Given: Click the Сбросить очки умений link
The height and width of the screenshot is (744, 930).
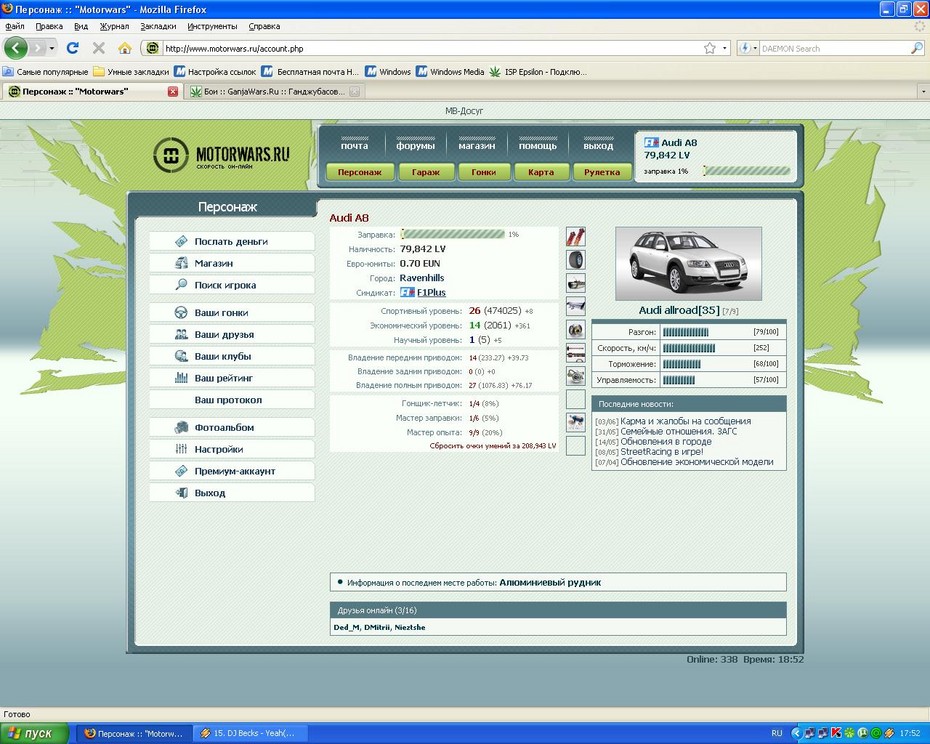Looking at the screenshot, I should click(493, 446).
